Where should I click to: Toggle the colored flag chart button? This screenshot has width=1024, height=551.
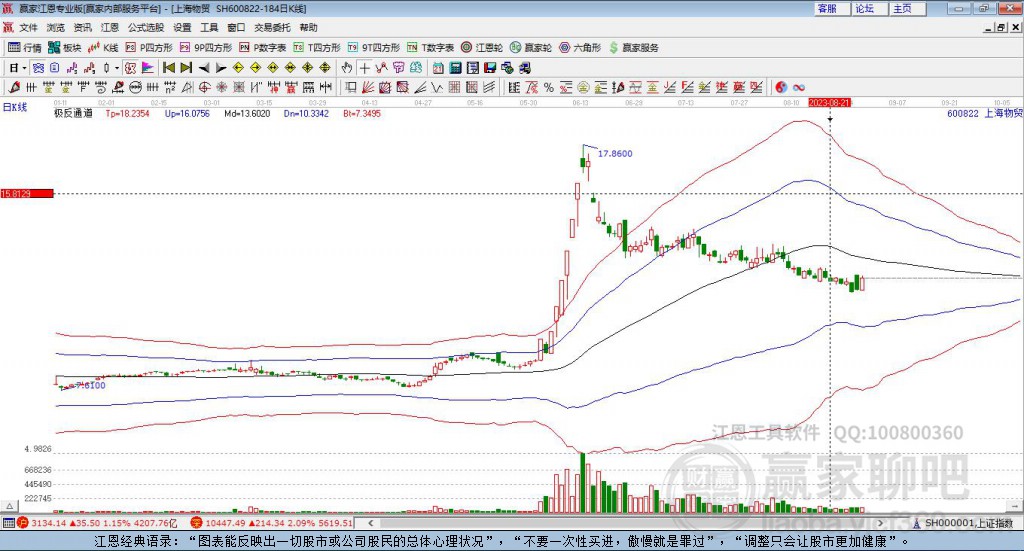pyautogui.click(x=148, y=68)
